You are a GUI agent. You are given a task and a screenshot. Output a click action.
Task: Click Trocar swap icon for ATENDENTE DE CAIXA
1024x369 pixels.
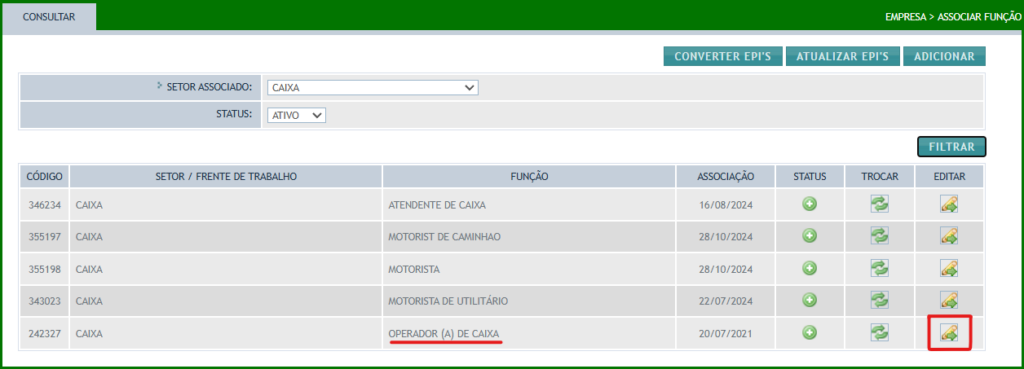click(x=880, y=204)
